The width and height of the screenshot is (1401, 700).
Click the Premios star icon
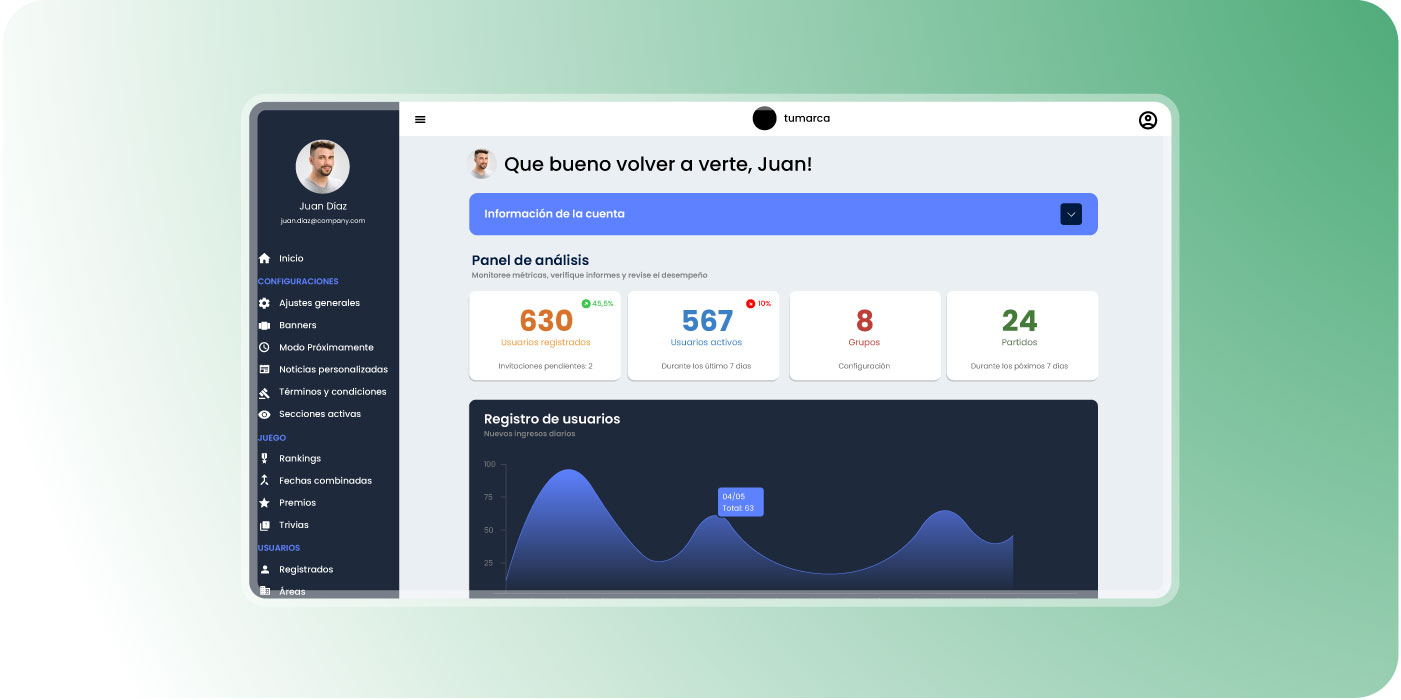[x=264, y=503]
